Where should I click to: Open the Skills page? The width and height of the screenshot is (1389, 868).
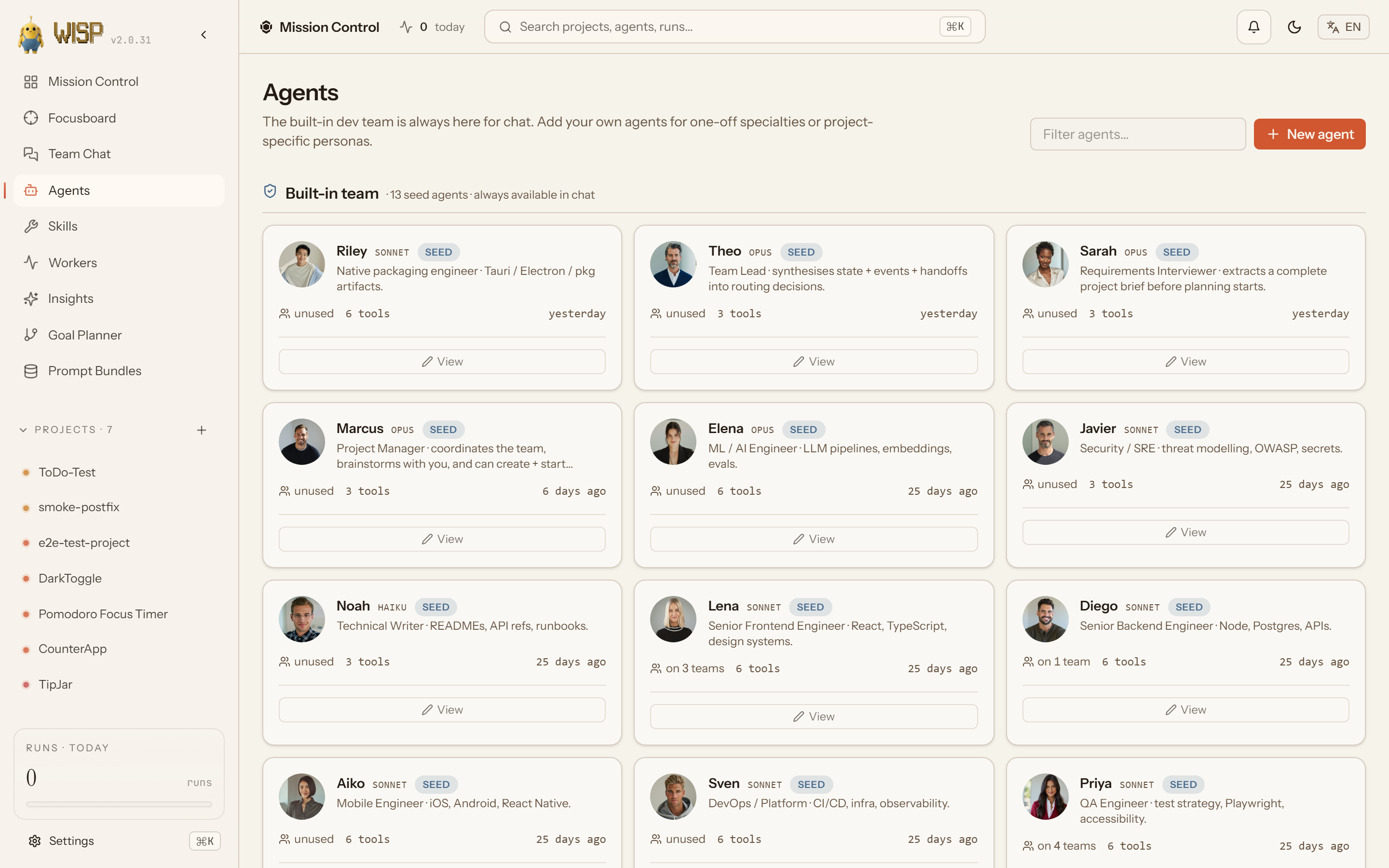click(119, 226)
